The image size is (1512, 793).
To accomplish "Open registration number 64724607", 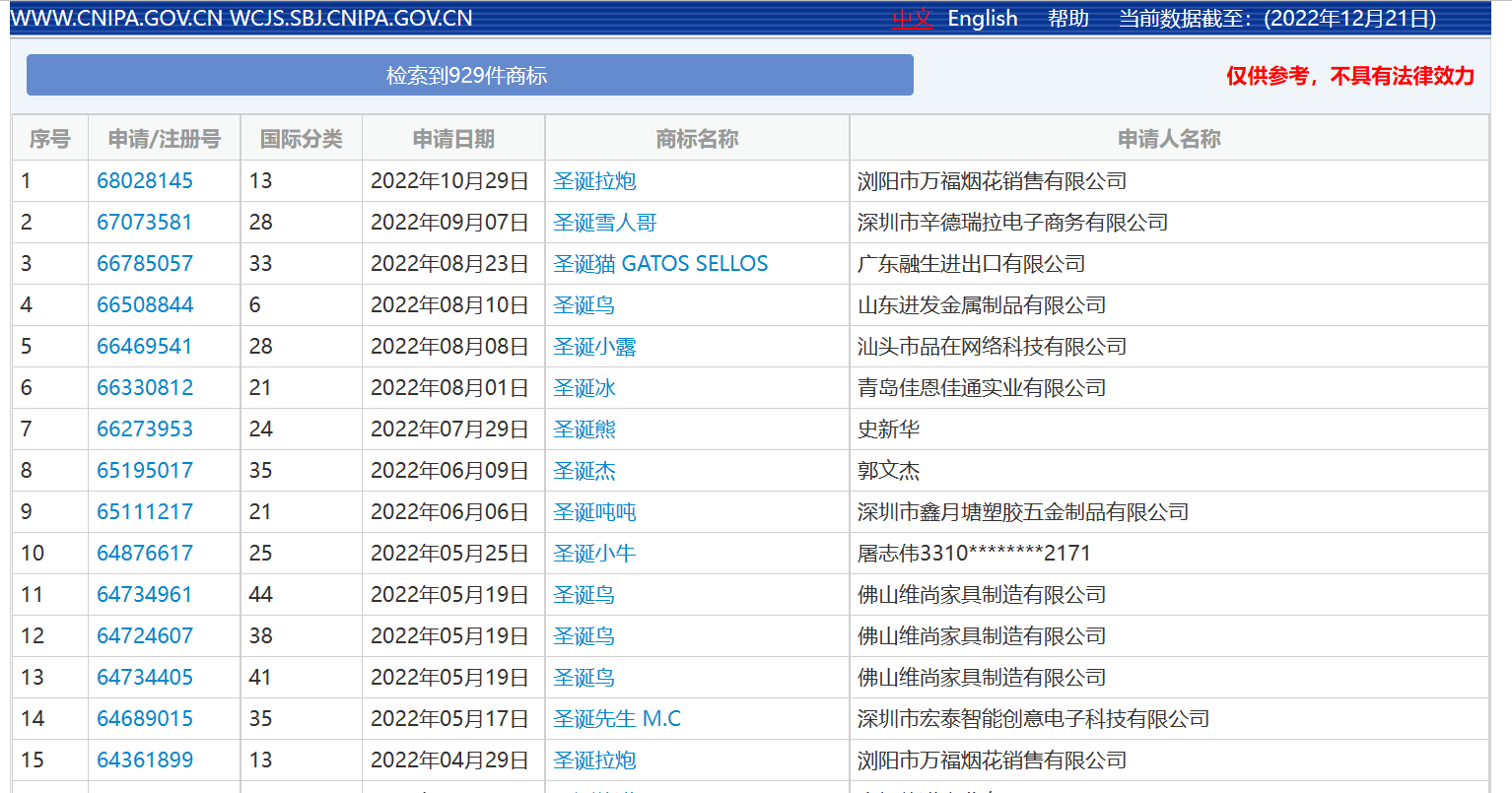I will click(145, 636).
